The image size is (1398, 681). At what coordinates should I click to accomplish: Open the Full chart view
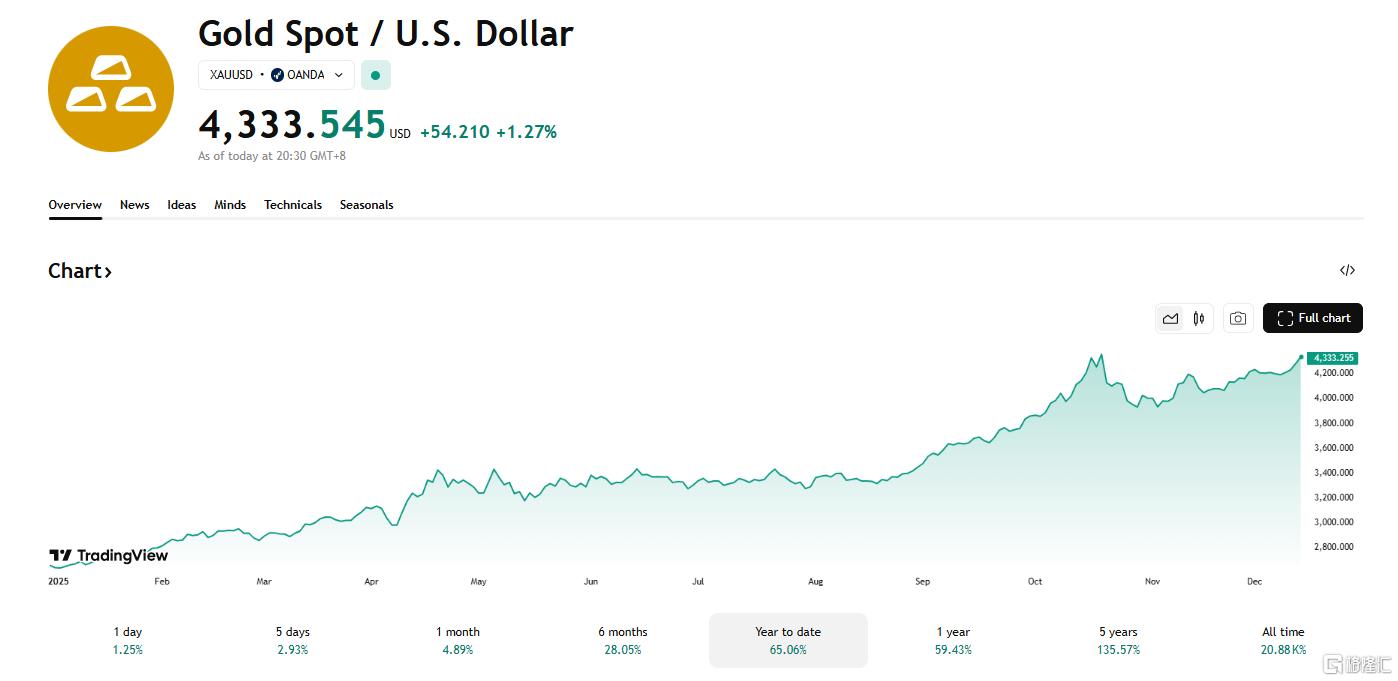pyautogui.click(x=1312, y=318)
